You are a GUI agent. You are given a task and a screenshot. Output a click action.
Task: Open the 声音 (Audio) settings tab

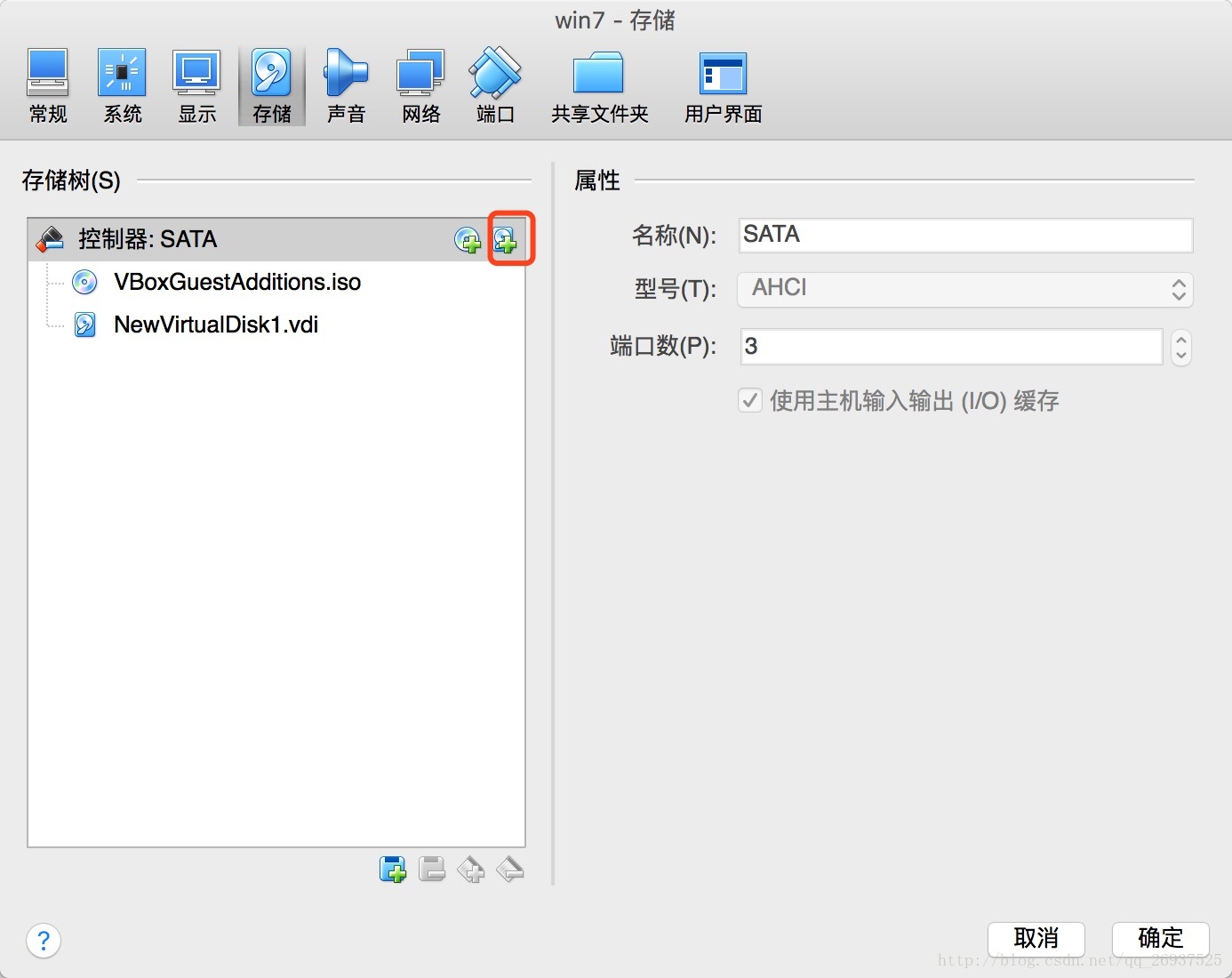[346, 86]
